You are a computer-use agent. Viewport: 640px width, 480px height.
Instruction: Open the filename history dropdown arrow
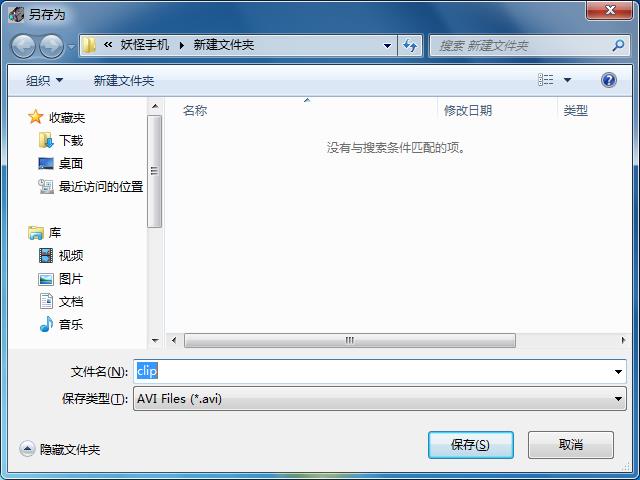618,371
